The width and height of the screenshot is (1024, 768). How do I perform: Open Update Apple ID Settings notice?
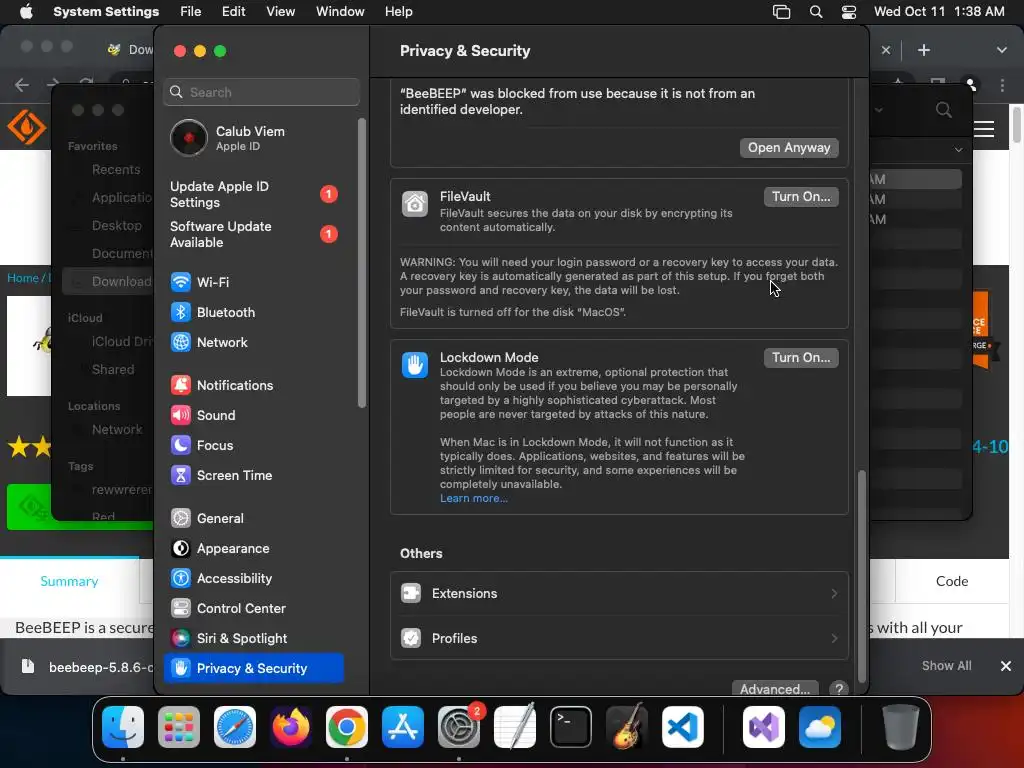point(253,195)
